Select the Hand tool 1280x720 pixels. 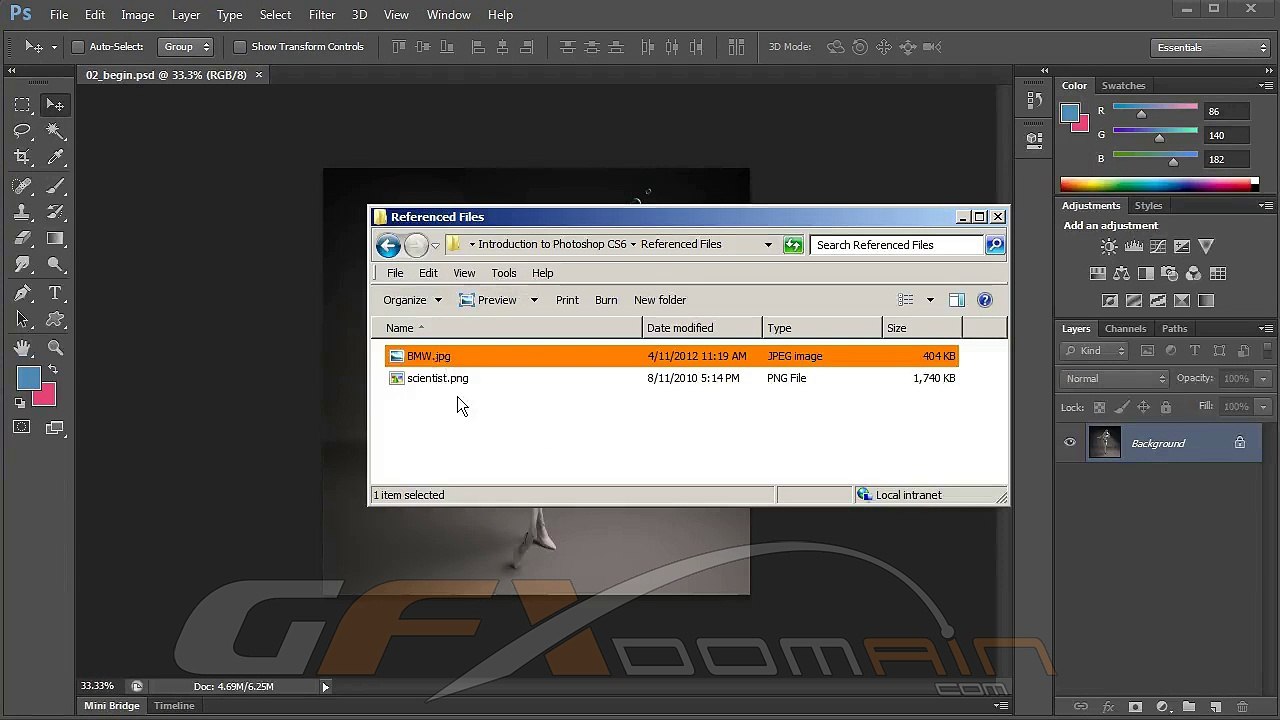coord(22,348)
